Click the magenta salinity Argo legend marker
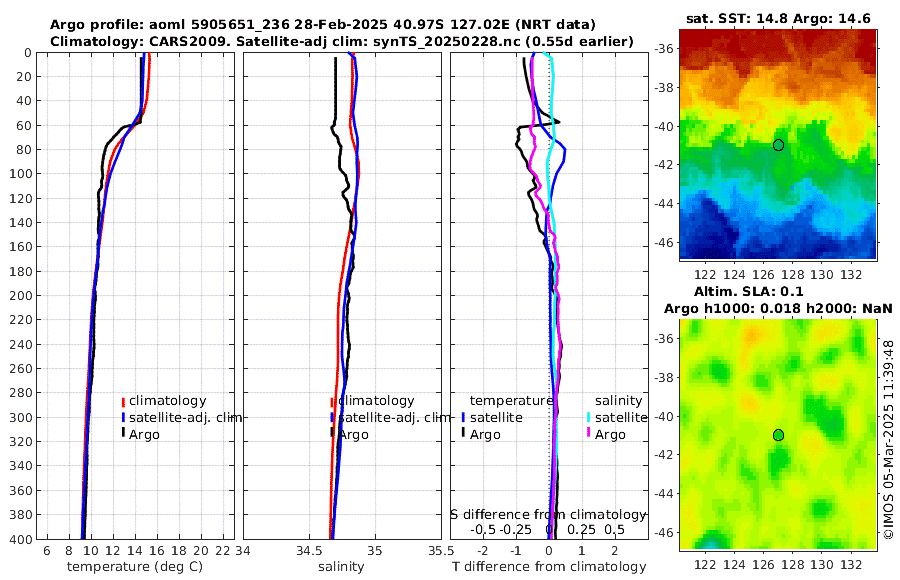The width and height of the screenshot is (900, 580). tap(588, 434)
